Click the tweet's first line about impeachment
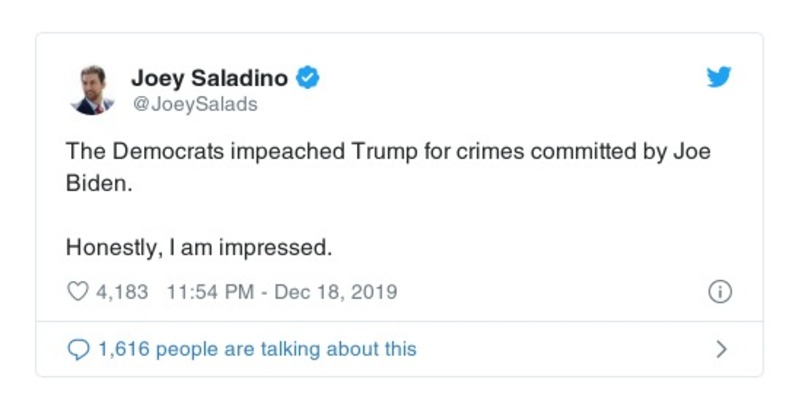Viewport: 799px width, 414px height. pyautogui.click(x=388, y=153)
